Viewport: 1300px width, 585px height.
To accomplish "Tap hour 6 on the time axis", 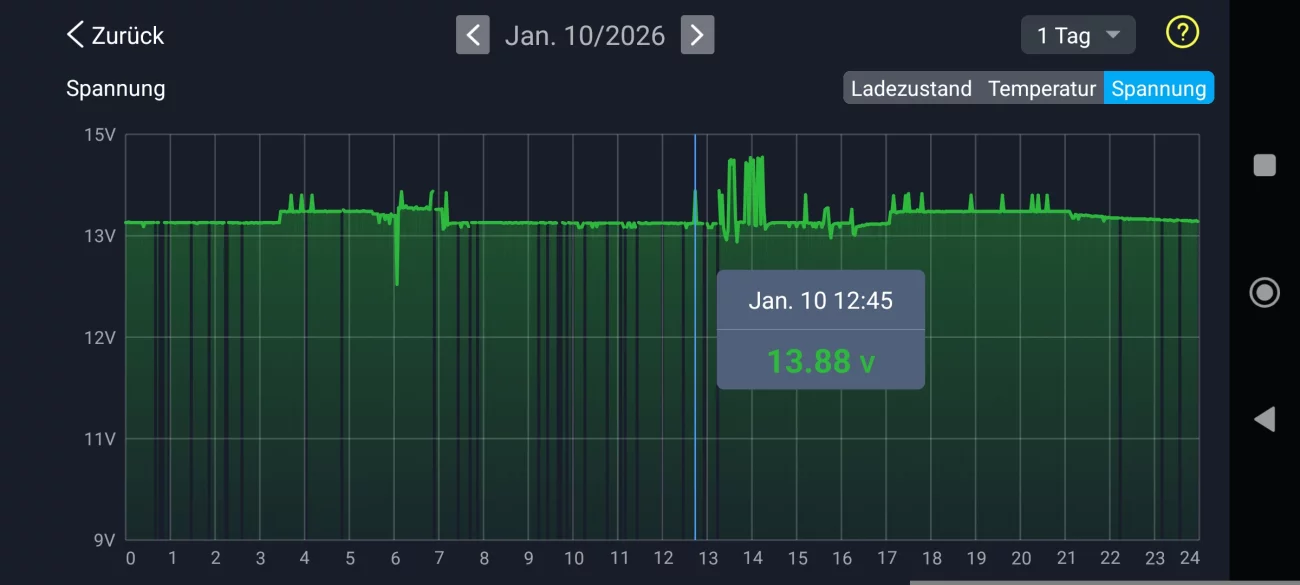I will pyautogui.click(x=395, y=558).
